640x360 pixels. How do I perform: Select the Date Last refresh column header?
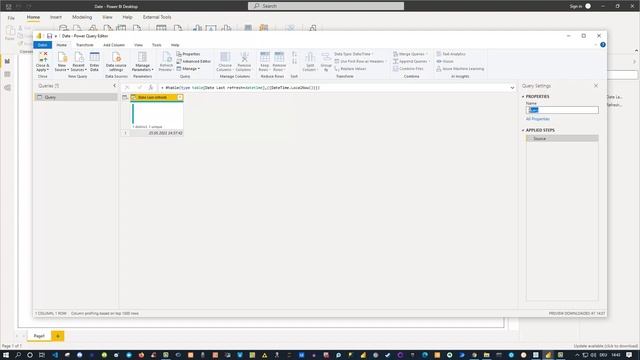(x=156, y=97)
